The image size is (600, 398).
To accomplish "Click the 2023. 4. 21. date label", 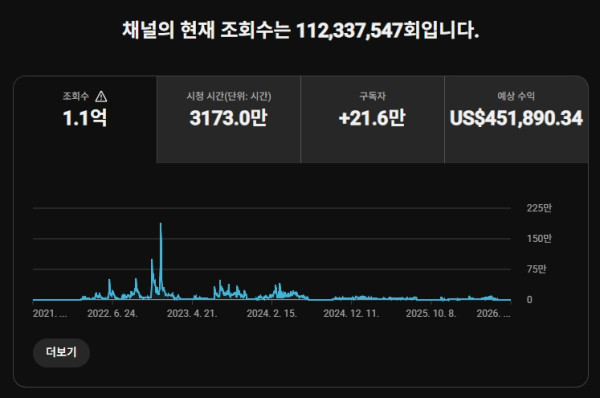I will point(192,313).
